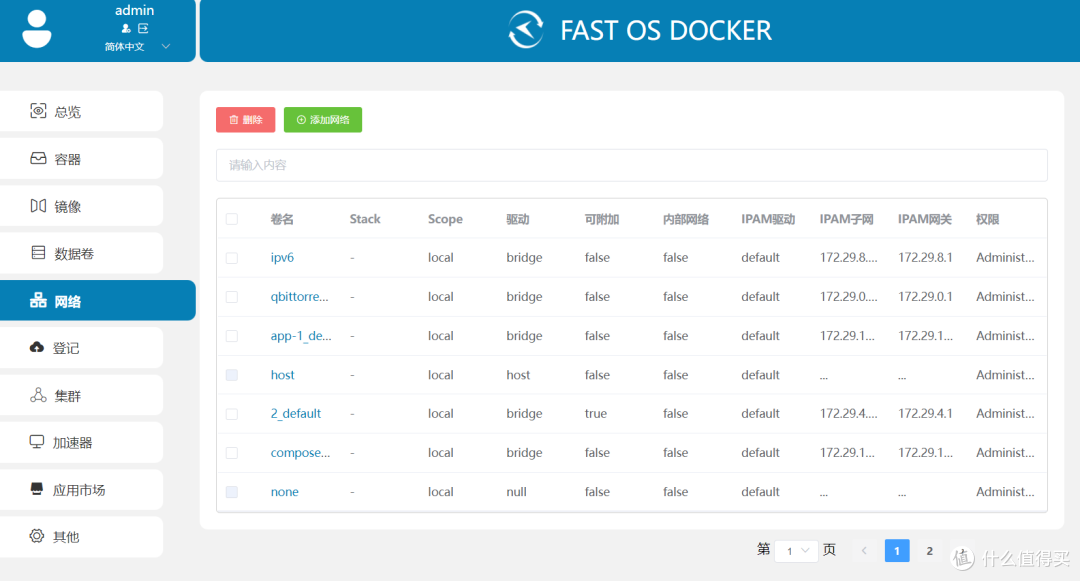The image size is (1080, 581).
Task: Click the green 添加网络 add network button
Action: click(322, 119)
